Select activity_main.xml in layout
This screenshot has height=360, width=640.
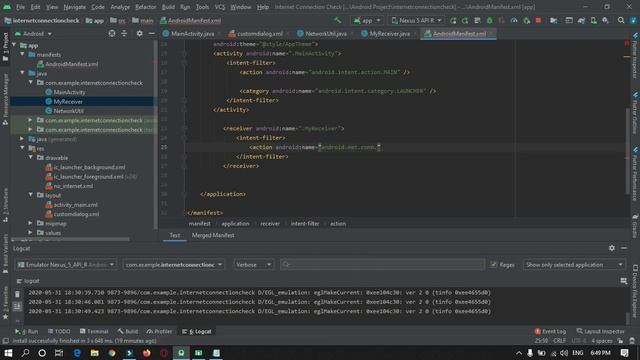[76, 204]
